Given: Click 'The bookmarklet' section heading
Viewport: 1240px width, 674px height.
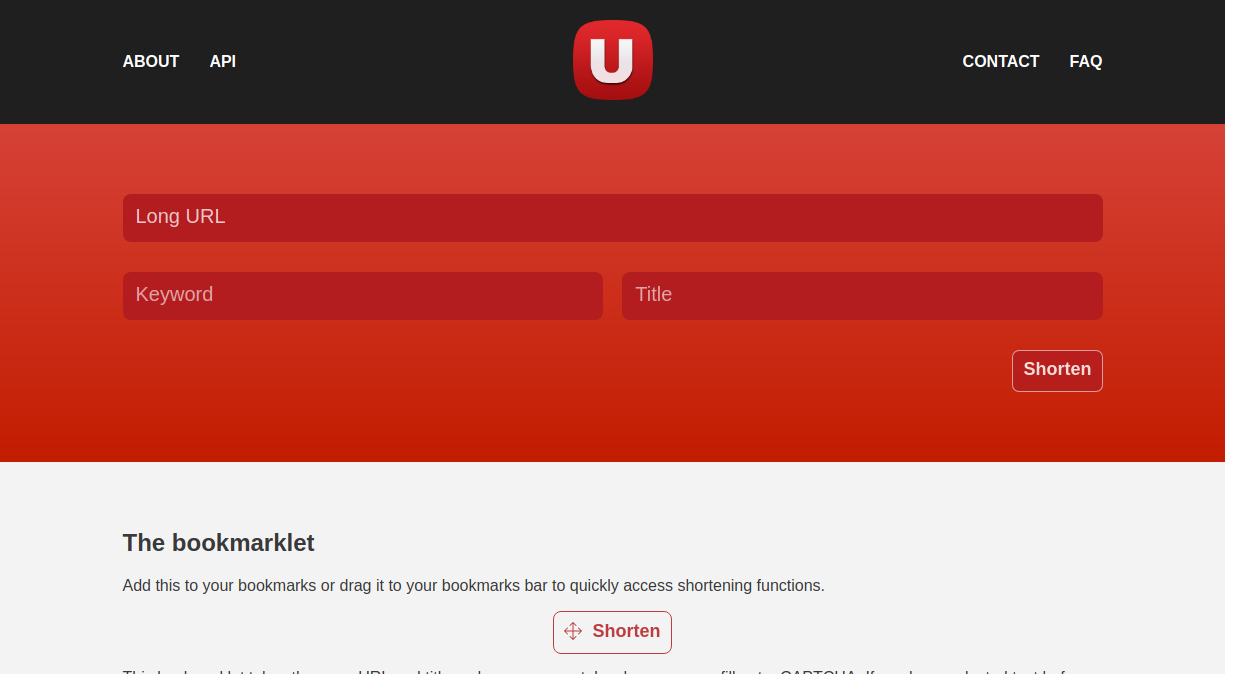Looking at the screenshot, I should point(219,543).
